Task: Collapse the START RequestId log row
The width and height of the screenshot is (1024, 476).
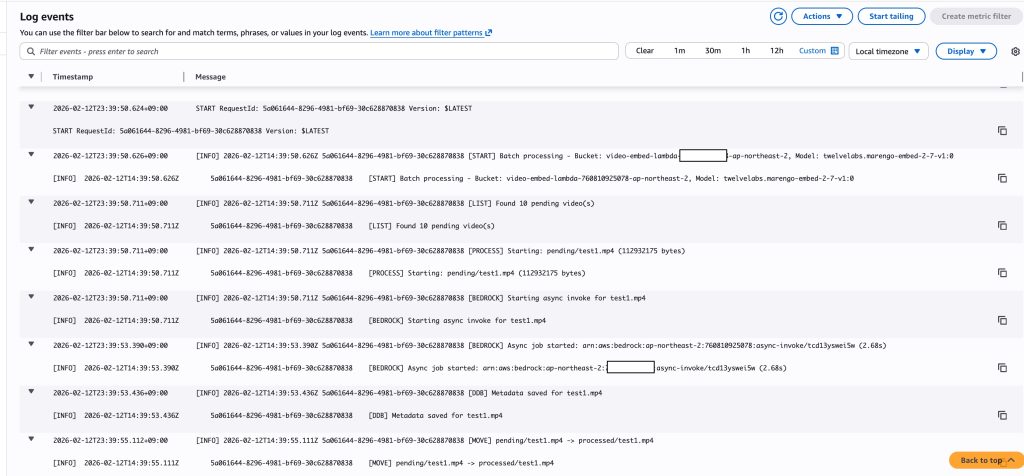Action: point(31,107)
